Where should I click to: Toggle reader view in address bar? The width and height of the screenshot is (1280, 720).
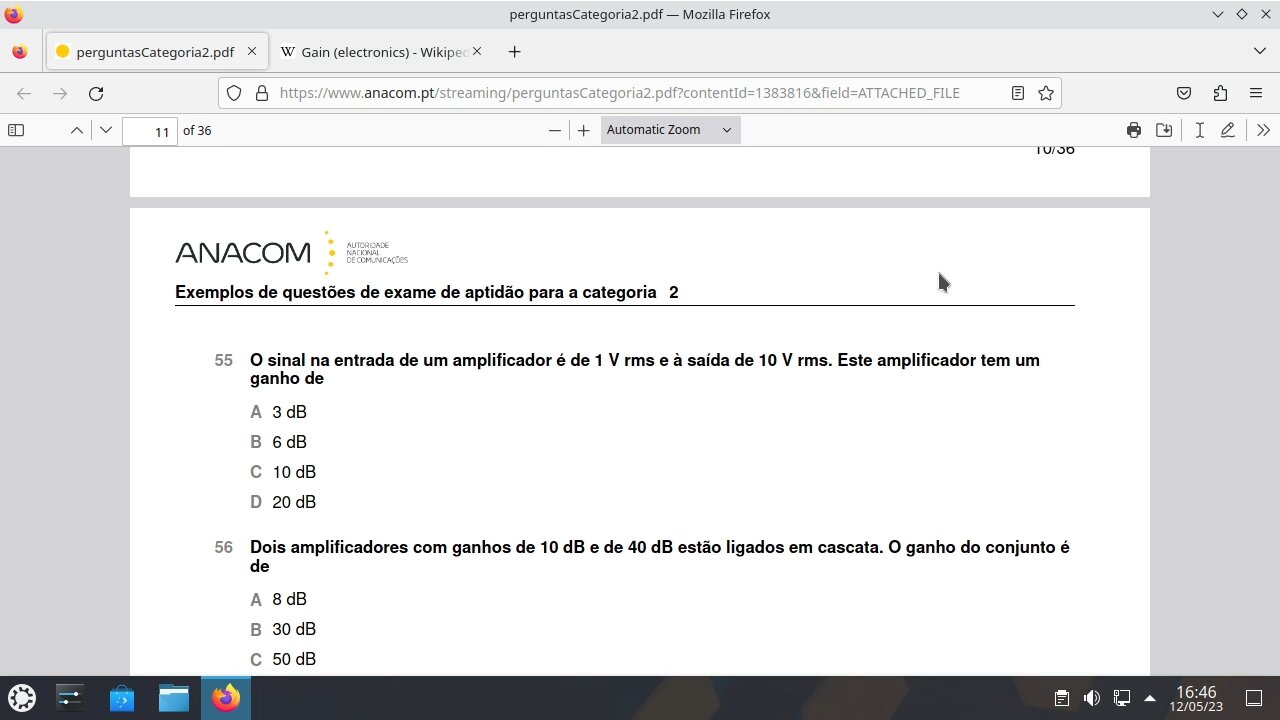[x=1018, y=93]
